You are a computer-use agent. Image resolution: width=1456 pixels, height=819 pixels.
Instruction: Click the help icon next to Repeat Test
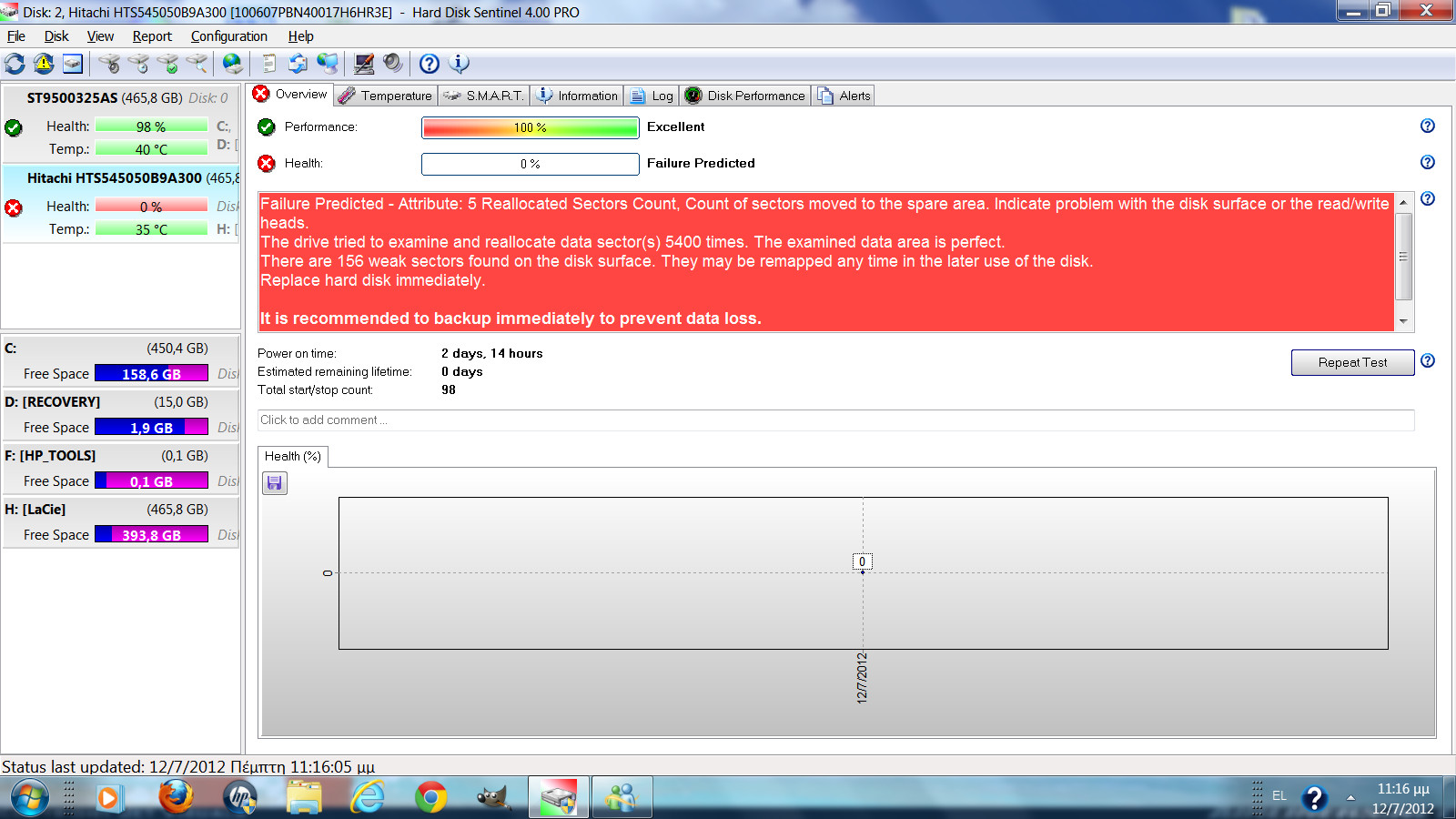click(x=1428, y=360)
